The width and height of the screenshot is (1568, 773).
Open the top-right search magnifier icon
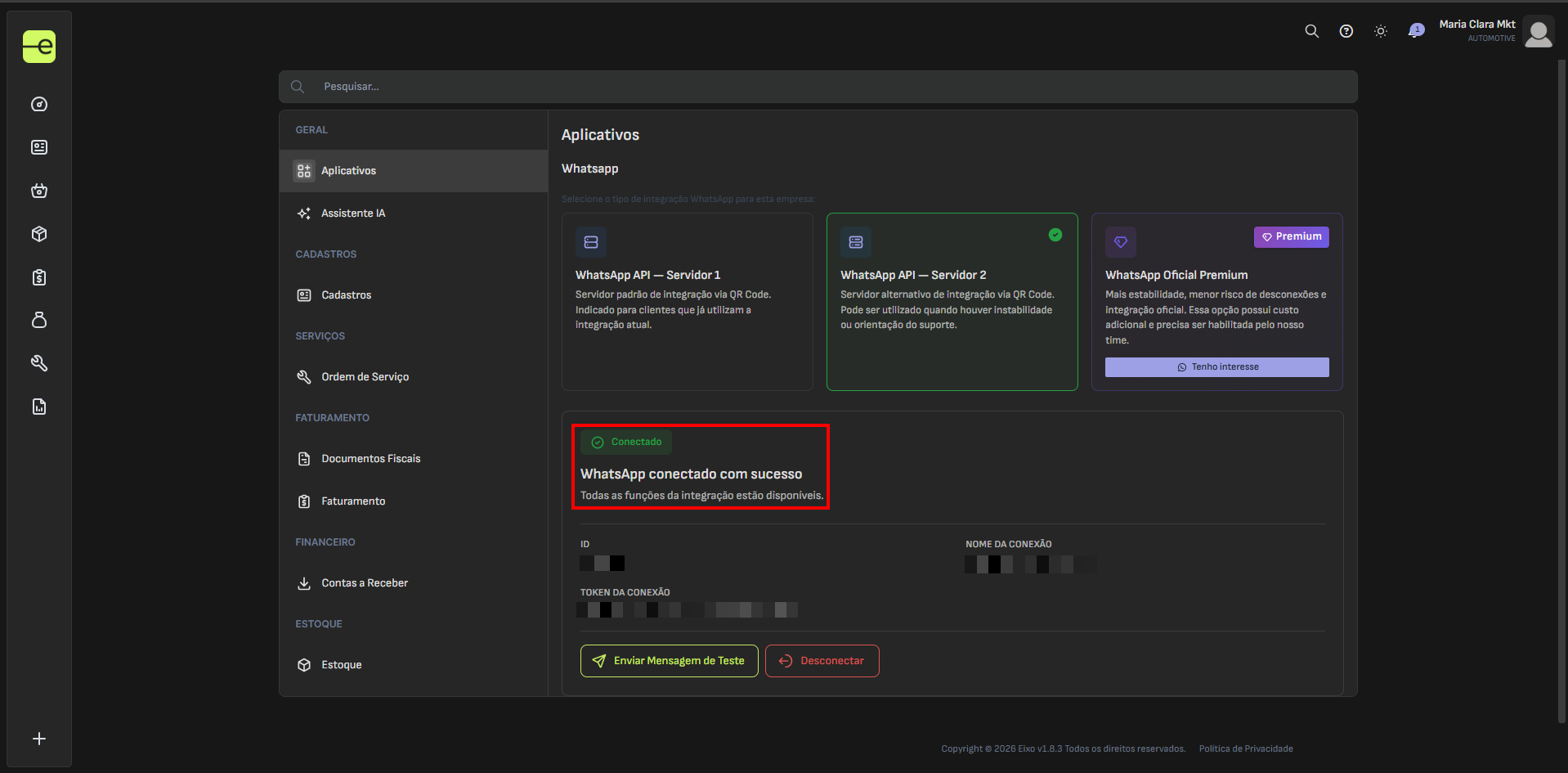pyautogui.click(x=1312, y=31)
